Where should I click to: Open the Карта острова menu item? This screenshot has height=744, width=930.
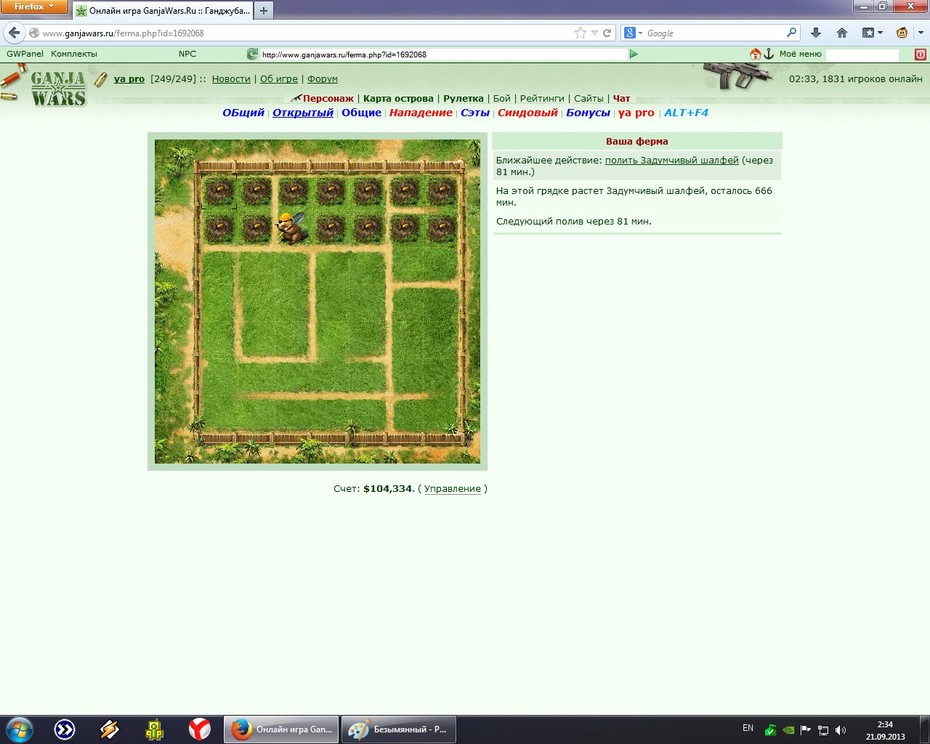click(398, 98)
